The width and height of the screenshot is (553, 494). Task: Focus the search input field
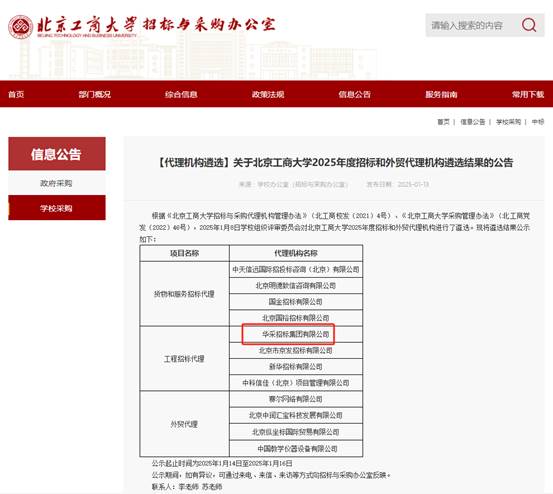[472, 25]
